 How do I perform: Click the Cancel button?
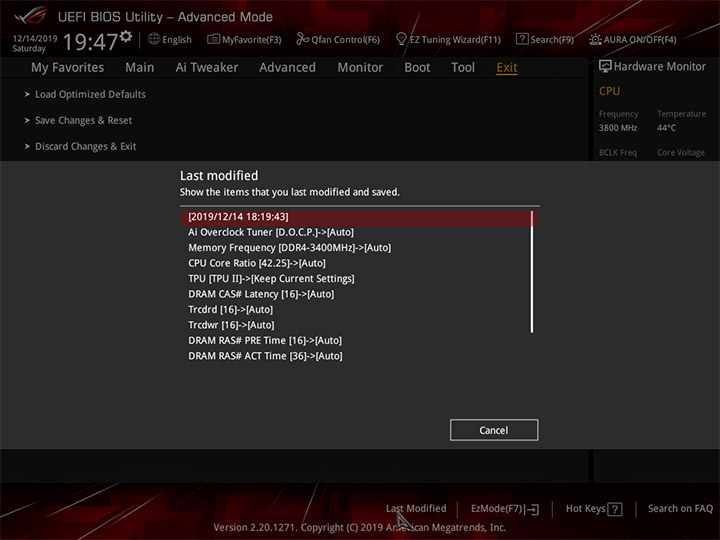[494, 430]
